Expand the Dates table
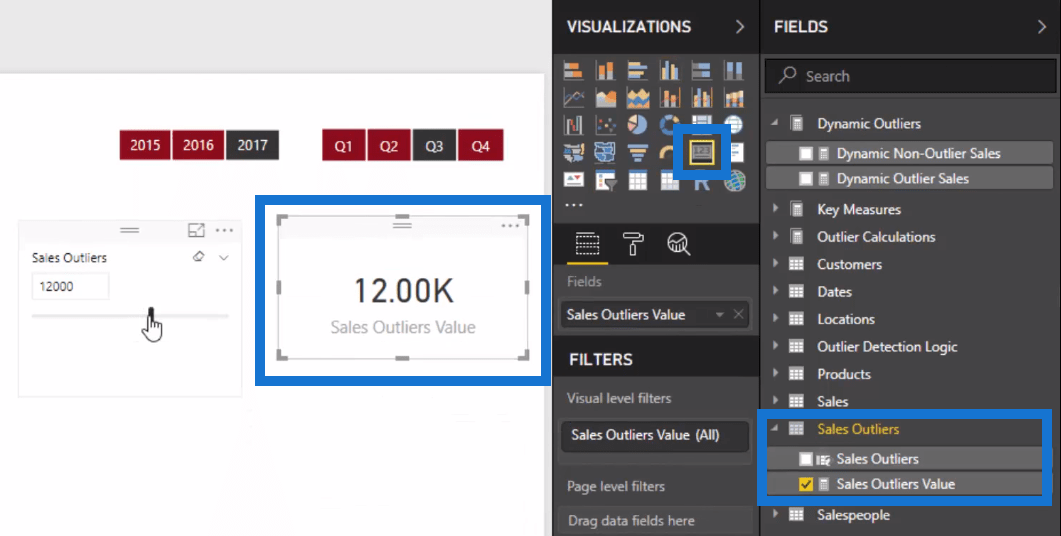 coord(775,291)
